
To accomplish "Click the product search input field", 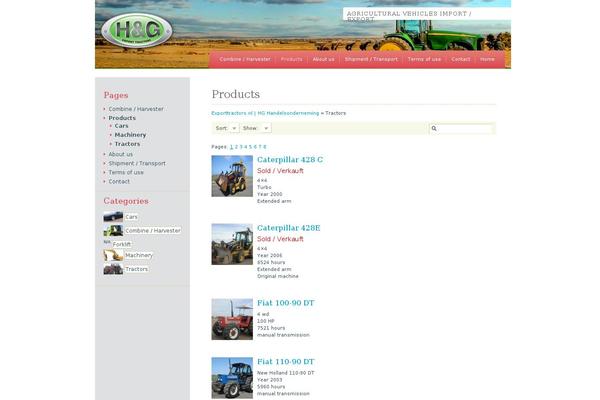I will tap(465, 129).
